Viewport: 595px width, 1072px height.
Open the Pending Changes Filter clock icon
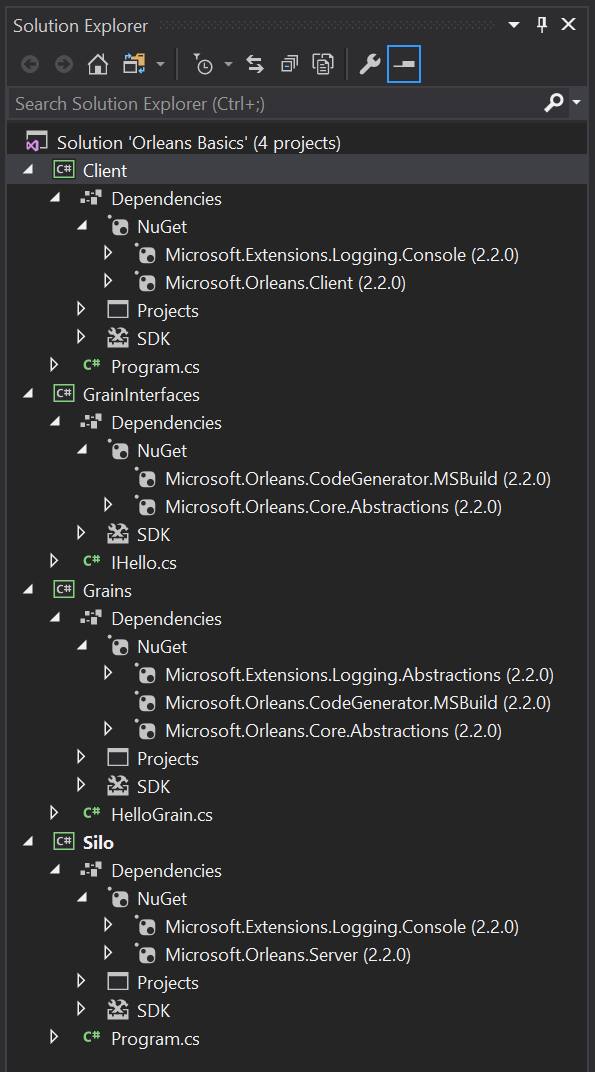pyautogui.click(x=203, y=64)
